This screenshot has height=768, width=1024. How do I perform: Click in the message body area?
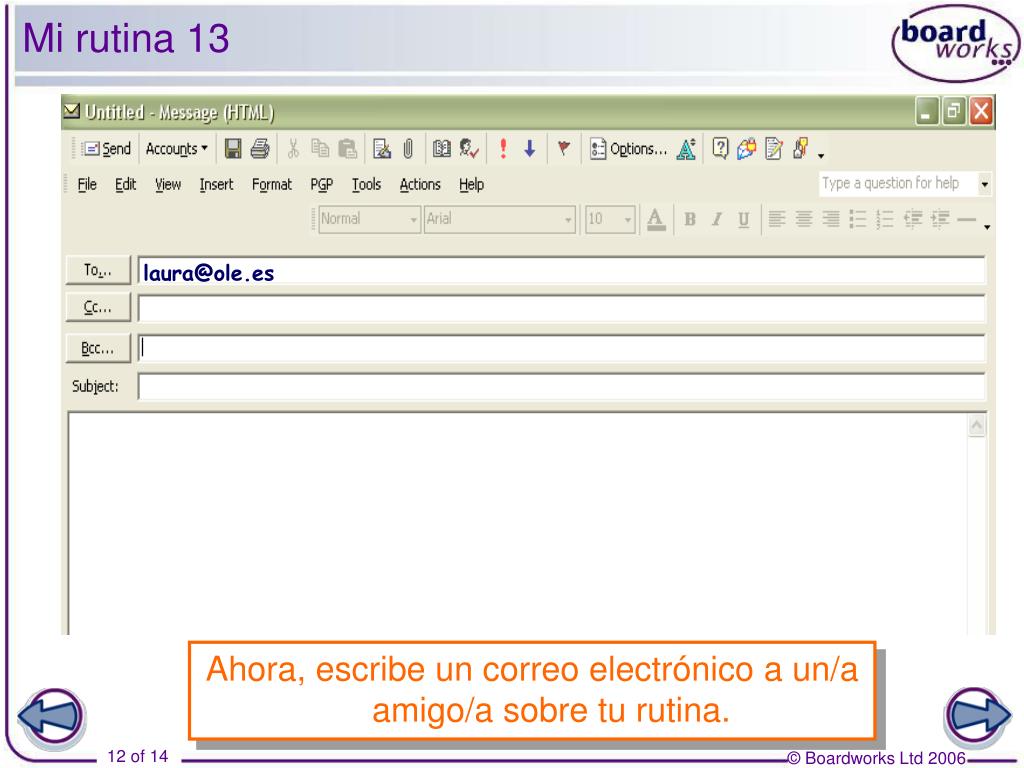pos(517,524)
